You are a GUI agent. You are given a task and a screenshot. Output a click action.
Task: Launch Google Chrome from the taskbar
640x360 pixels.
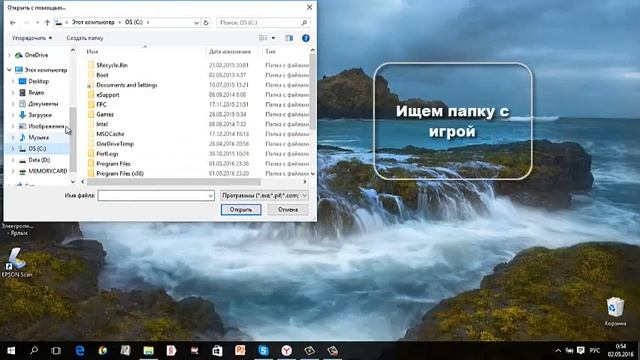click(x=102, y=350)
